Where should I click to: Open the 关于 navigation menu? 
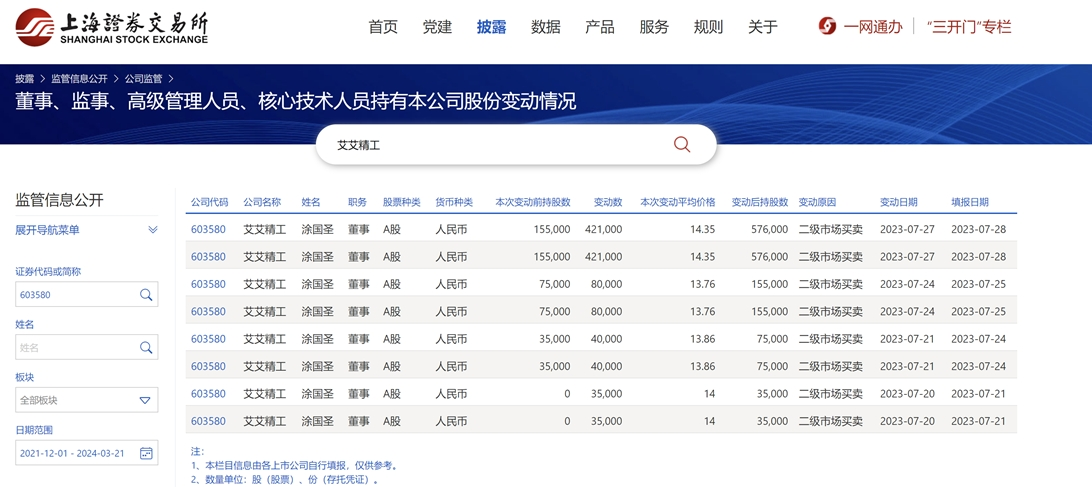(763, 27)
